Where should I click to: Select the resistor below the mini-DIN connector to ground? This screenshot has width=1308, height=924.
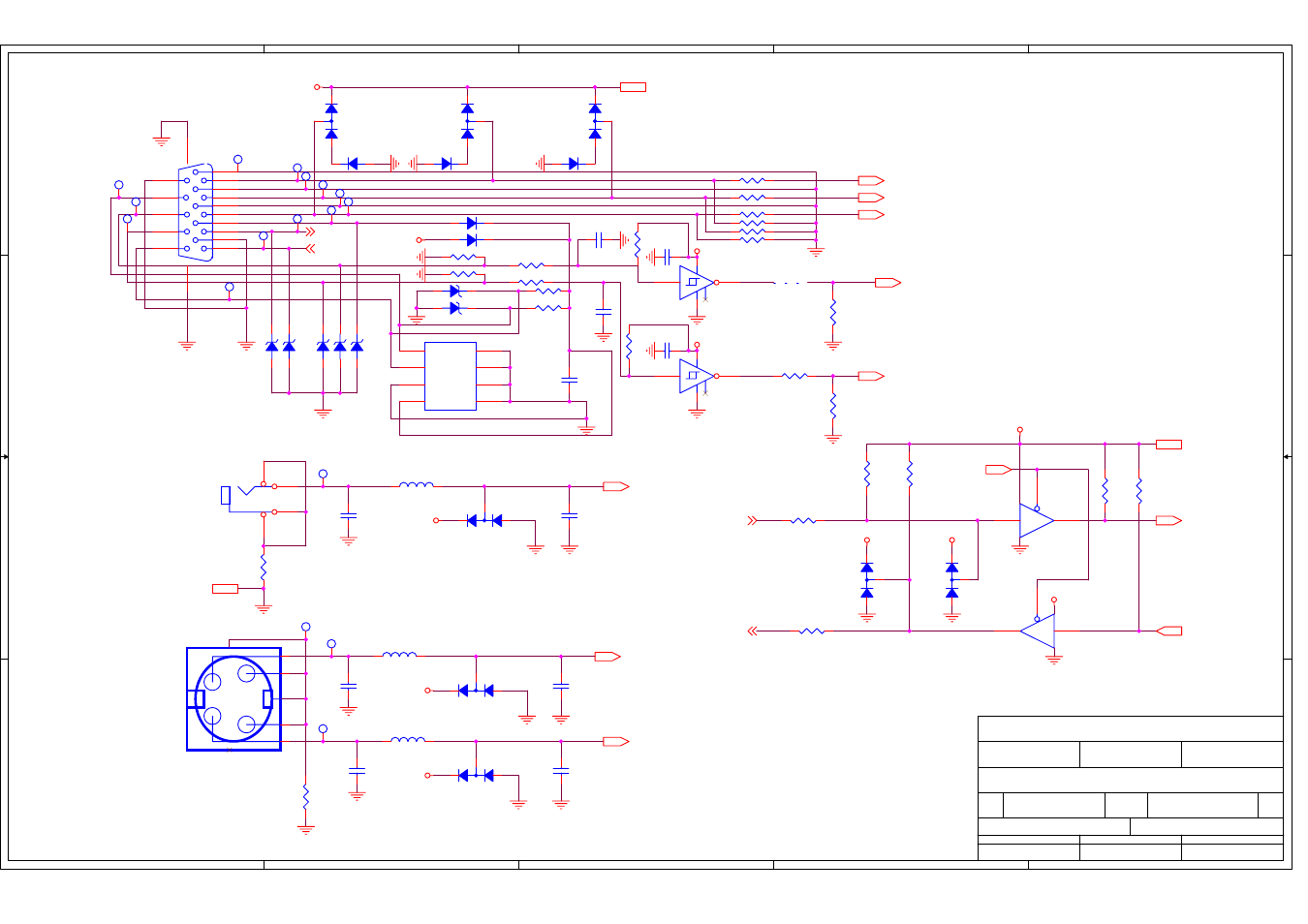click(306, 797)
